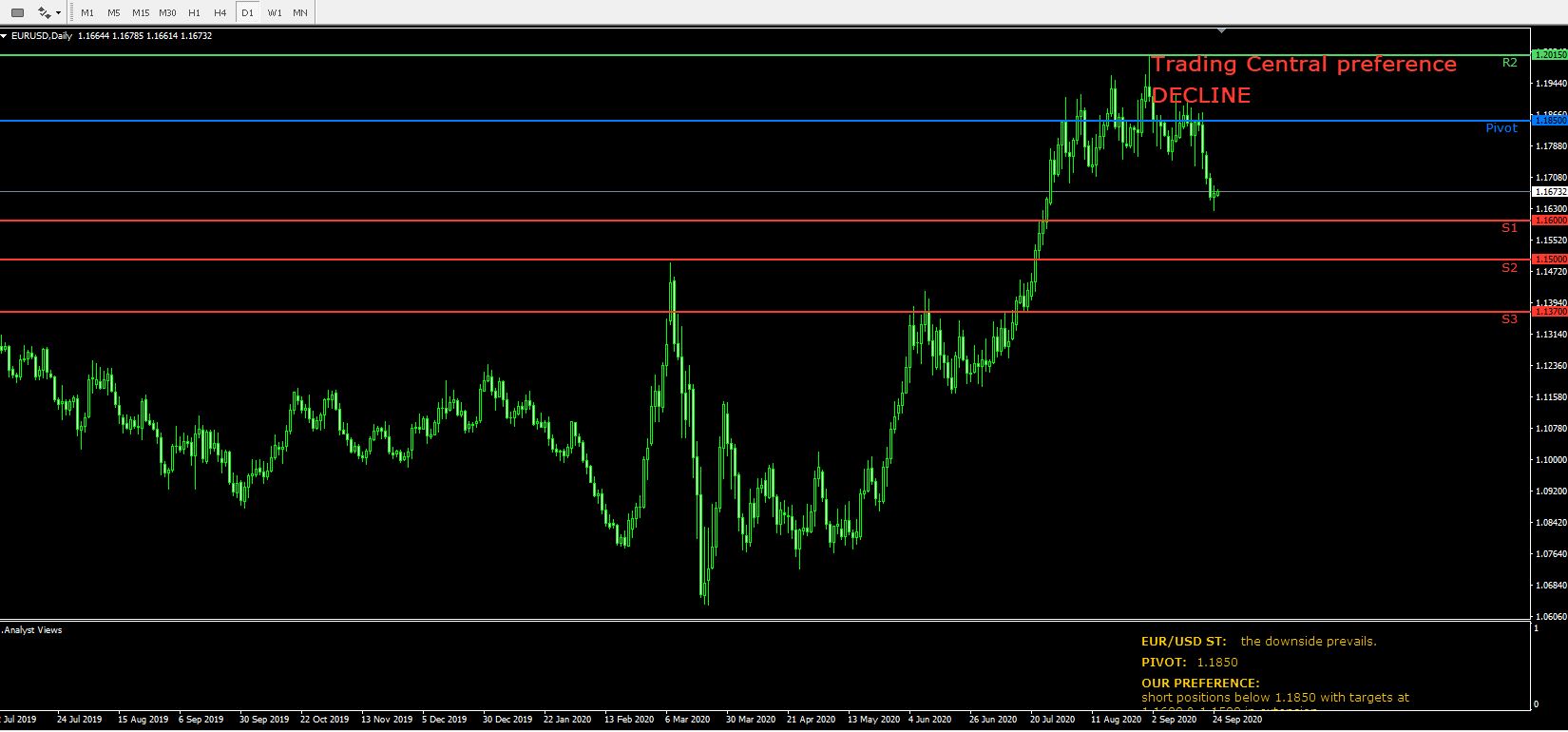Click the chart shift marker triangle at top

1221,31
